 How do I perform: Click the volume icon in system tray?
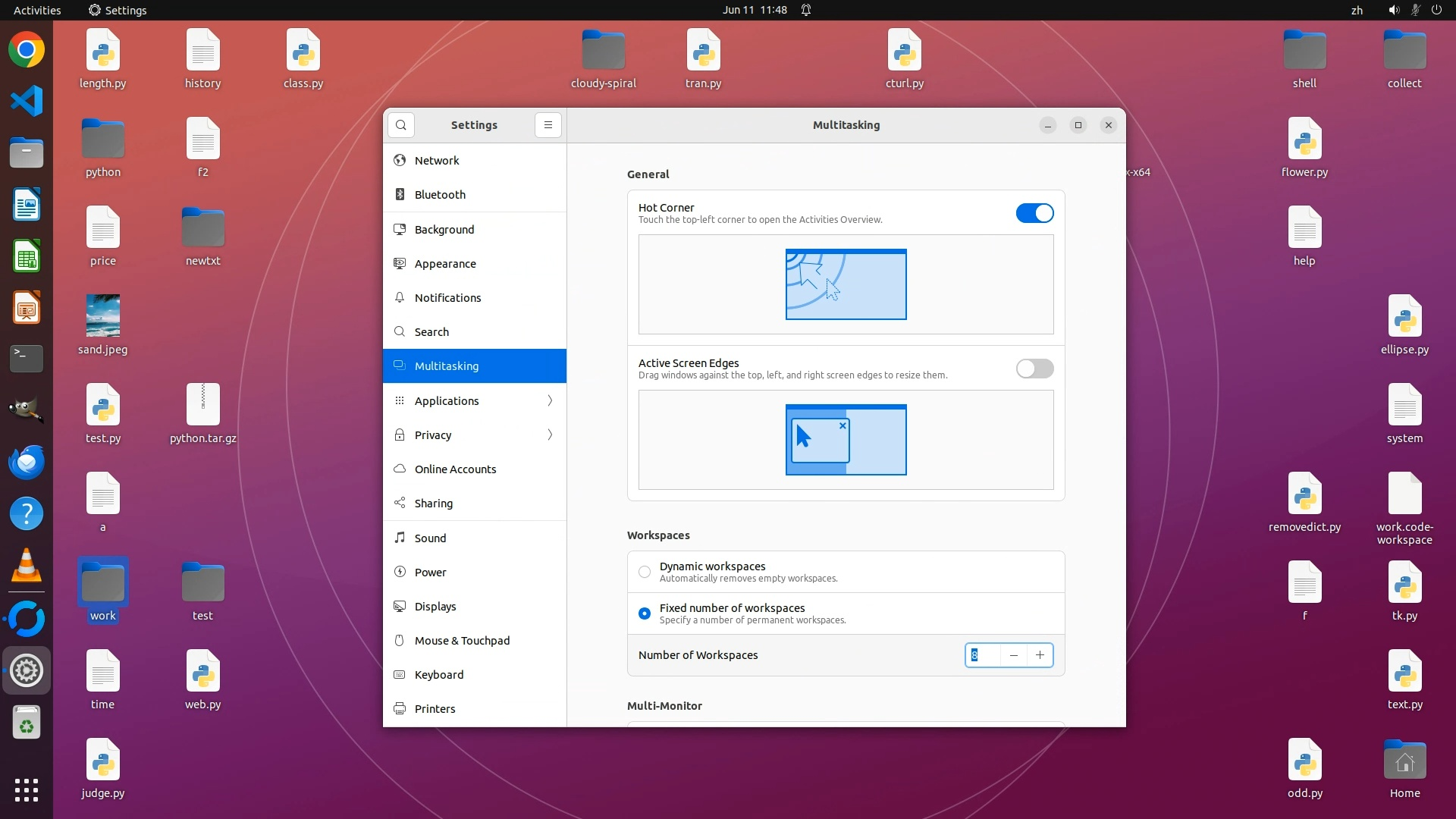pyautogui.click(x=1394, y=10)
